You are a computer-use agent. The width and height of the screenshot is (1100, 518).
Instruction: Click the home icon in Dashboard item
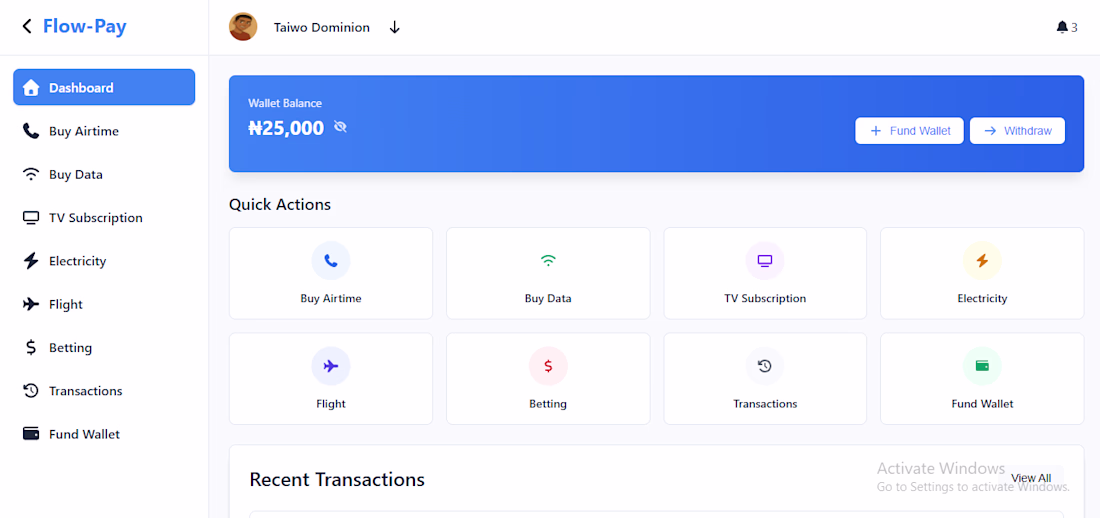coord(31,88)
